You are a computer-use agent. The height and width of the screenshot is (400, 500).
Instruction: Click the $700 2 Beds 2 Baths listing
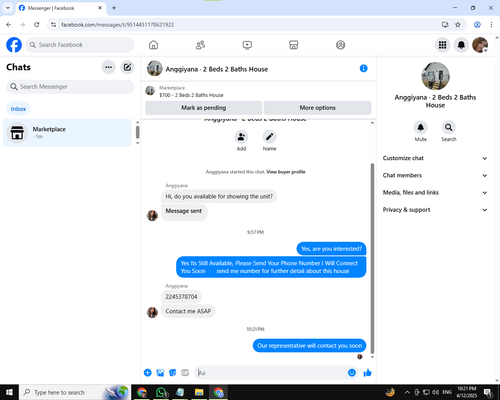coord(191,95)
